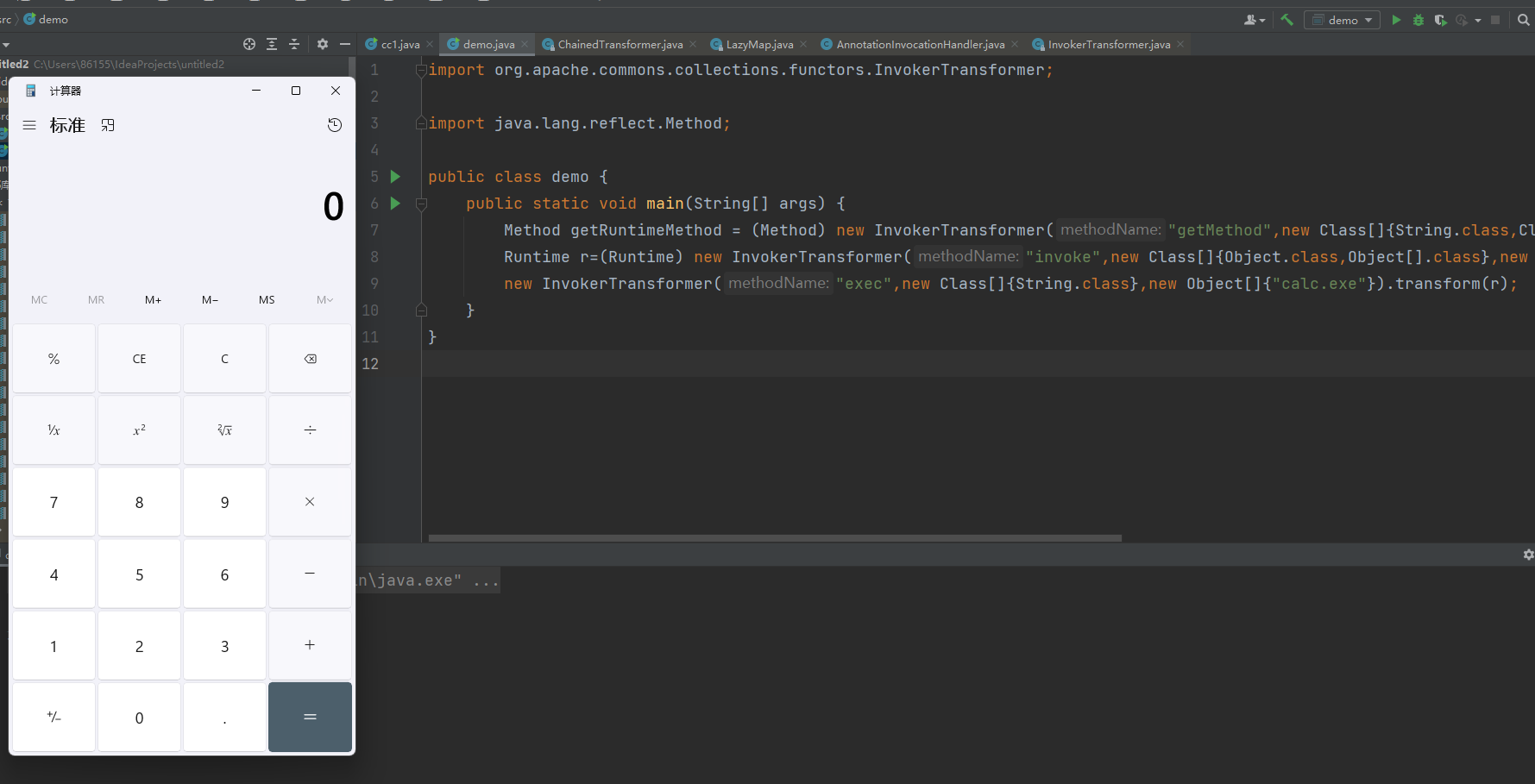Expand the profiler options arrow

click(x=1478, y=20)
